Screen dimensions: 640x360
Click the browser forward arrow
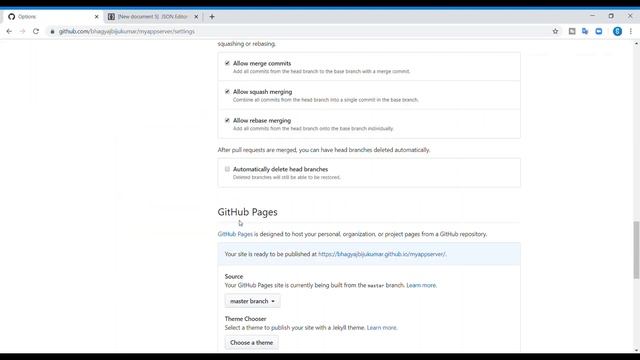click(22, 31)
